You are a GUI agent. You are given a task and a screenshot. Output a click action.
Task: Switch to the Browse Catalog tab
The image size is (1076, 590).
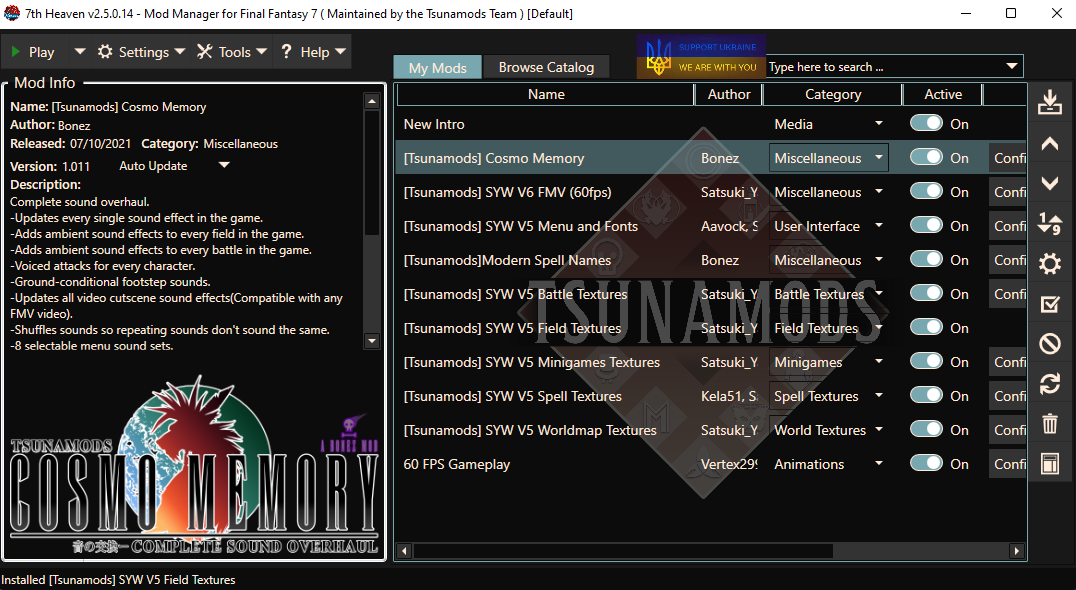546,67
